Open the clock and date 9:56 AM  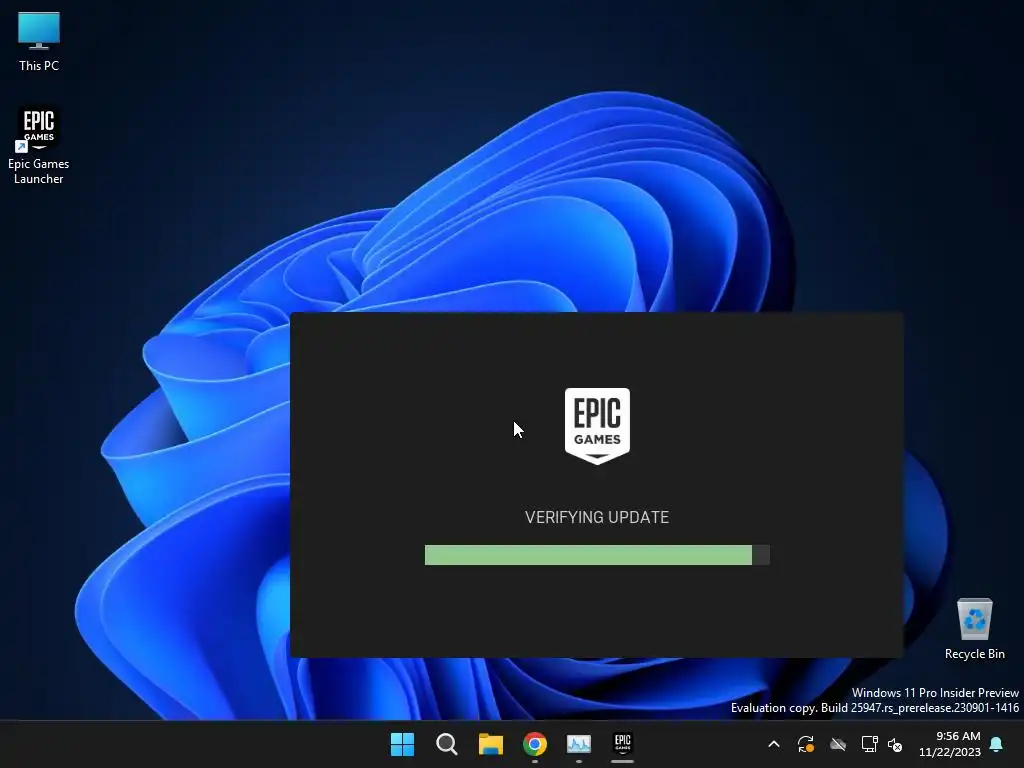[950, 744]
